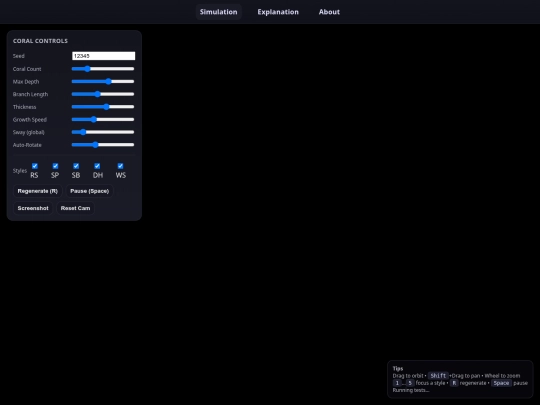Click the Seed input field
This screenshot has width=540, height=405.
click(103, 56)
